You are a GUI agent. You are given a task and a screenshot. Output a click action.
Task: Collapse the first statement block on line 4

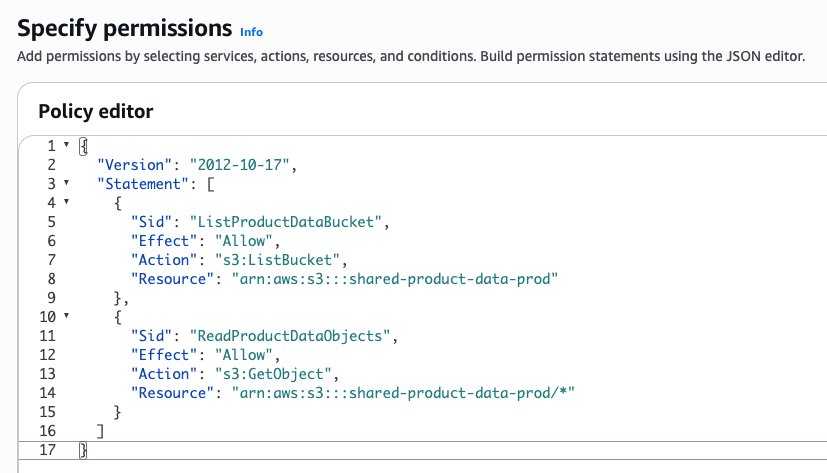tap(66, 201)
